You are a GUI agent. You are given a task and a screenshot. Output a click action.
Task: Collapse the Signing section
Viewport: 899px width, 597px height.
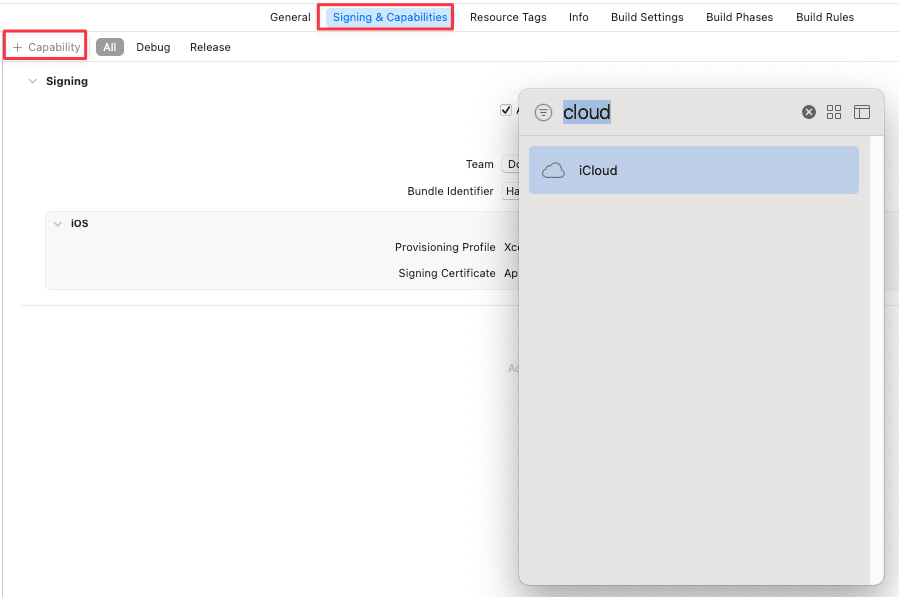click(x=33, y=81)
